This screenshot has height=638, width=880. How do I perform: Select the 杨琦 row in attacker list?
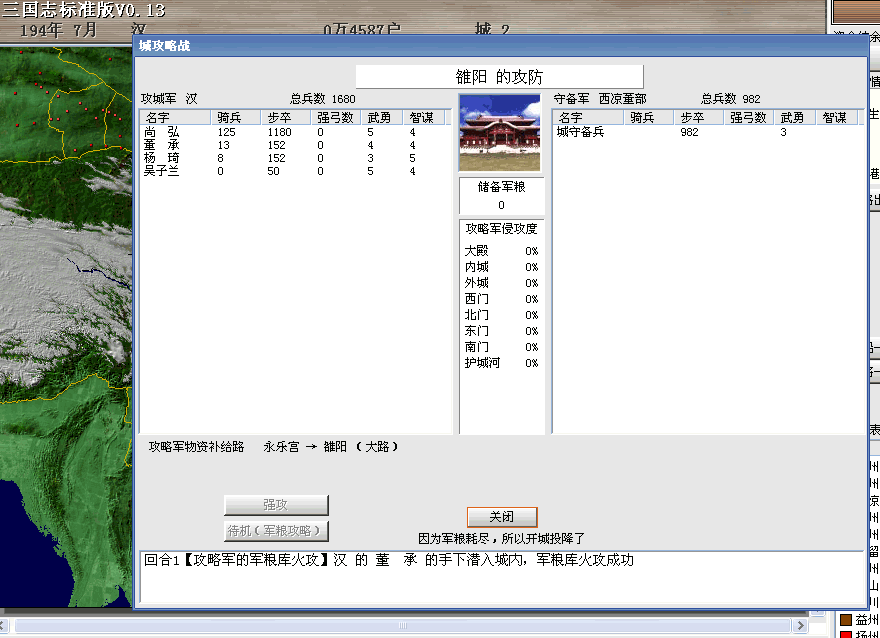click(162, 158)
